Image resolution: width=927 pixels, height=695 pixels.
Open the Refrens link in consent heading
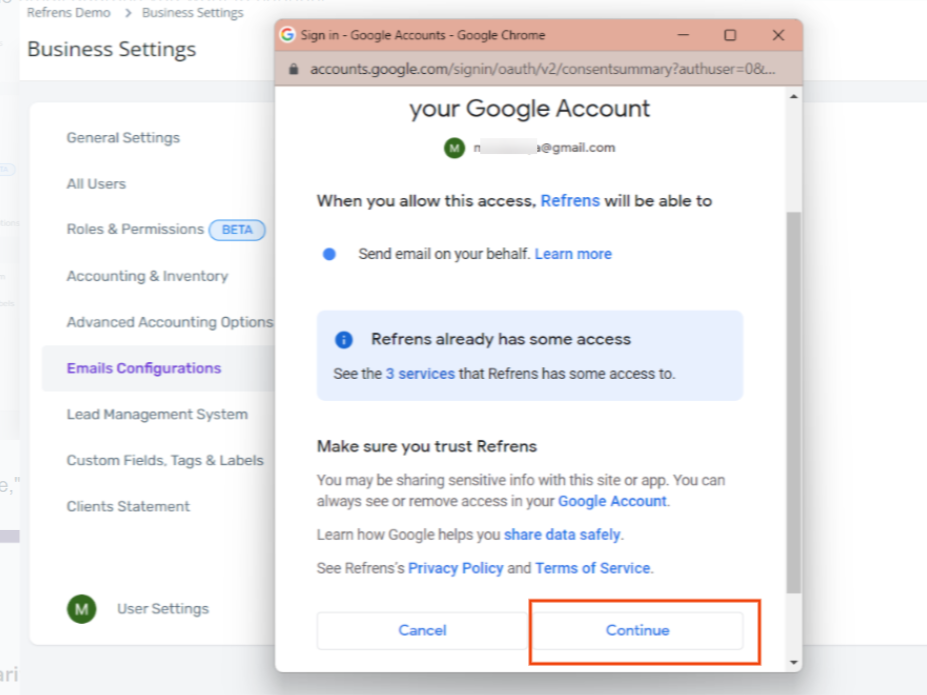tap(570, 201)
